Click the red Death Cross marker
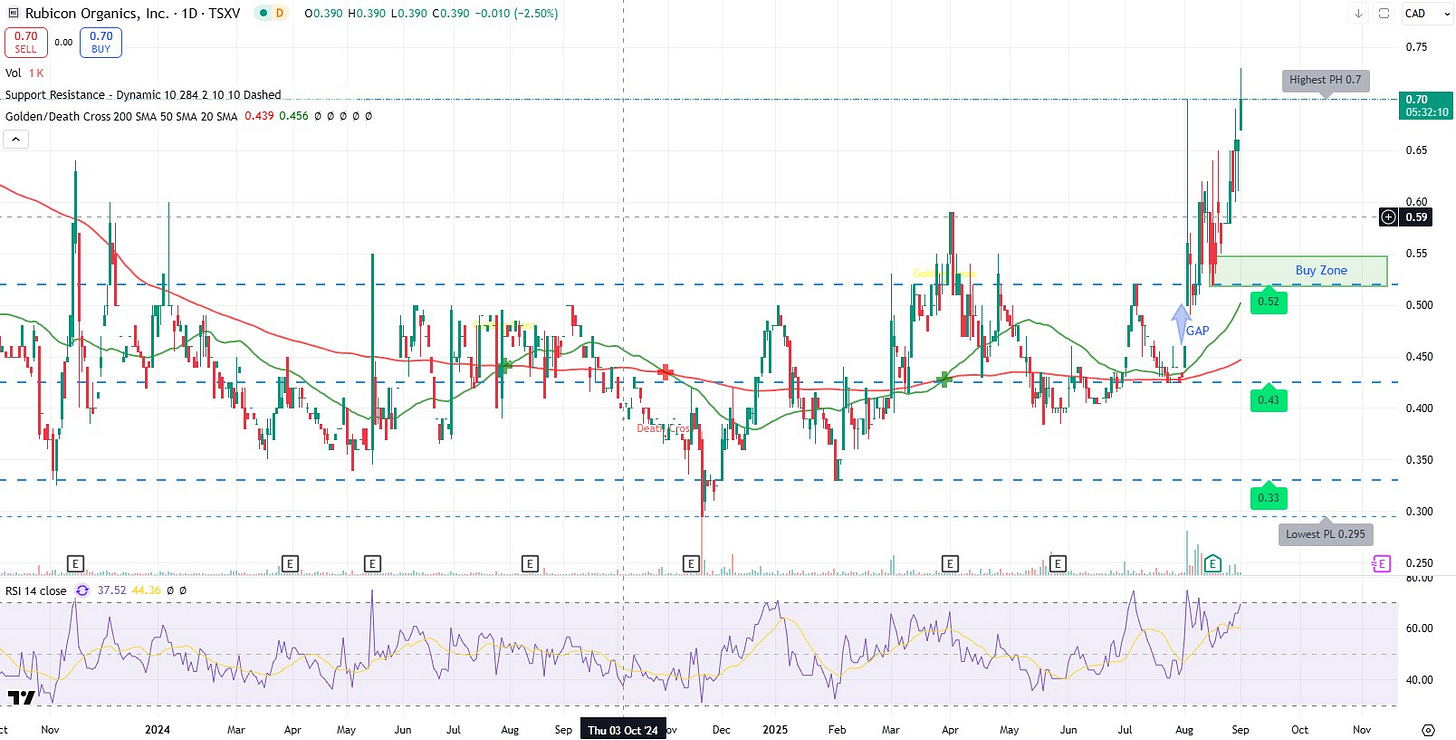1456x740 pixels. (666, 372)
